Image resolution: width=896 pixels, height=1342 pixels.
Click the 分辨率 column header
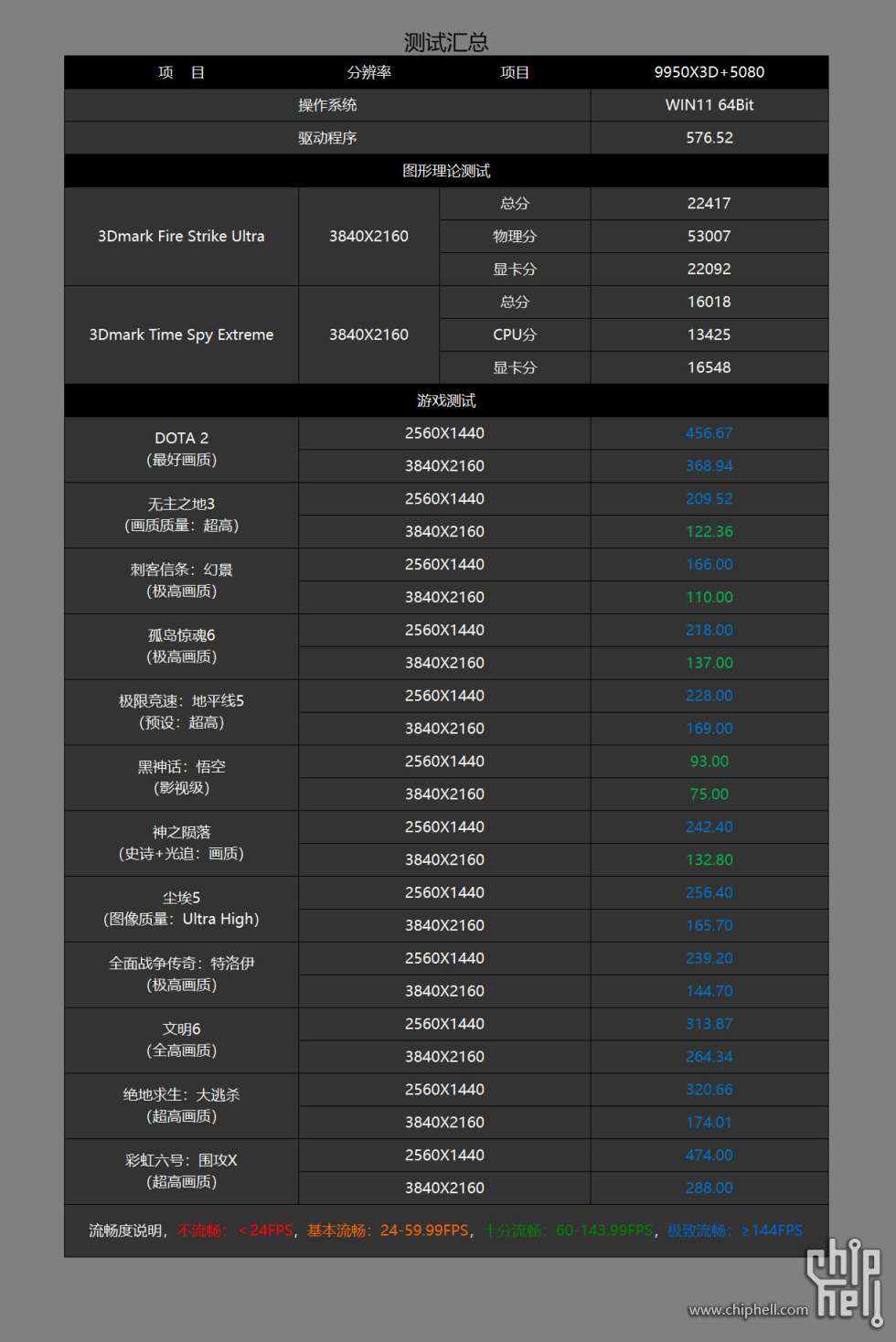click(x=368, y=72)
